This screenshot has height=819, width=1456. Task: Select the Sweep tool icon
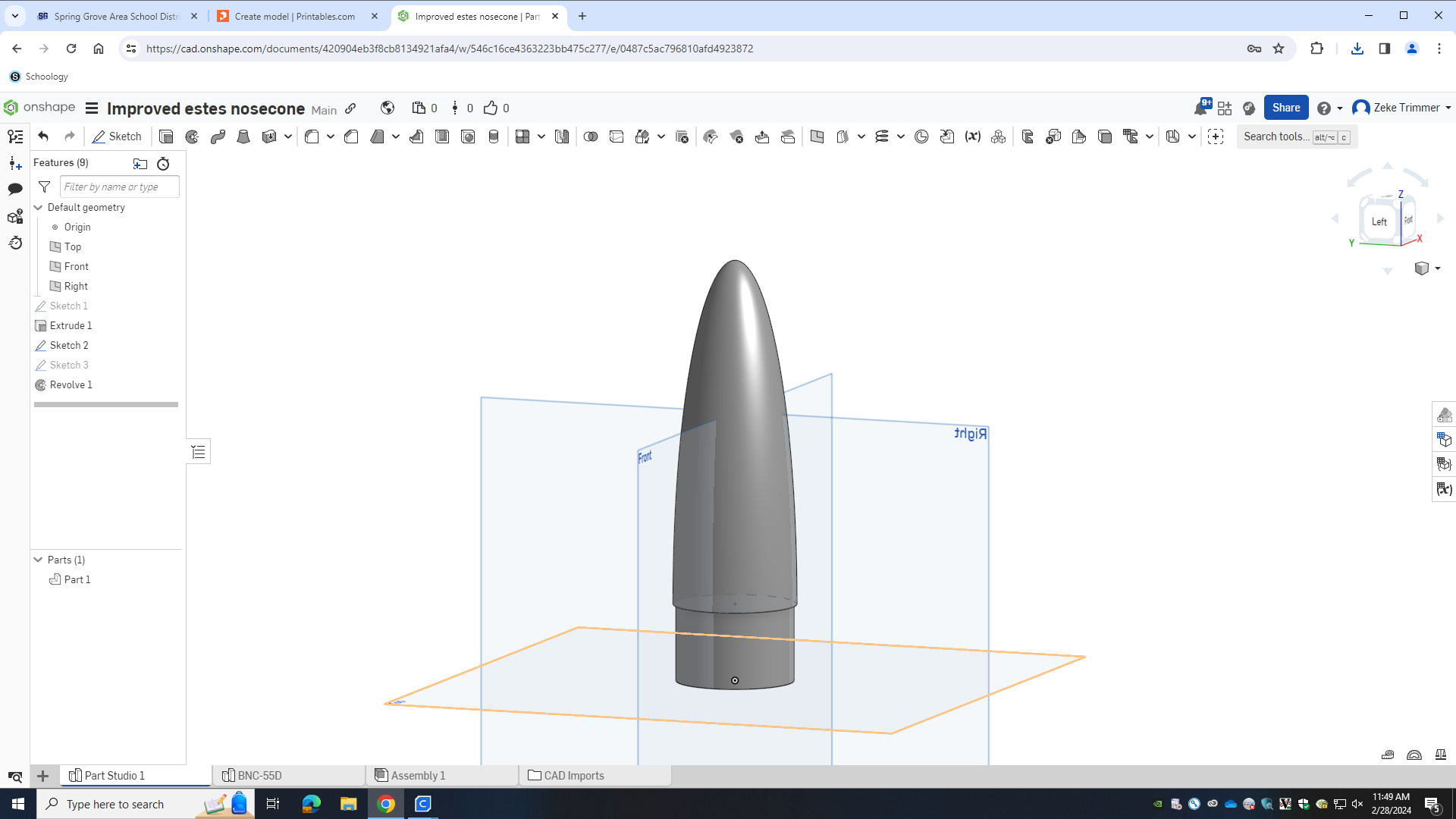(x=218, y=136)
